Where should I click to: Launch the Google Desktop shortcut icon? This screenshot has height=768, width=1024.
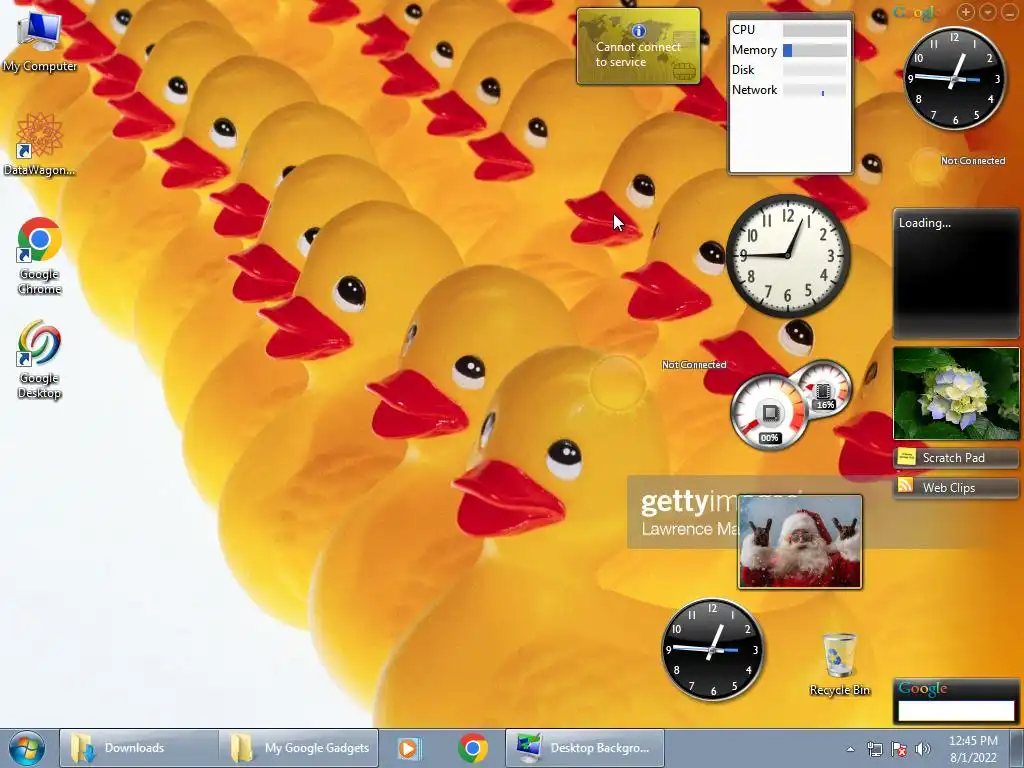(39, 359)
